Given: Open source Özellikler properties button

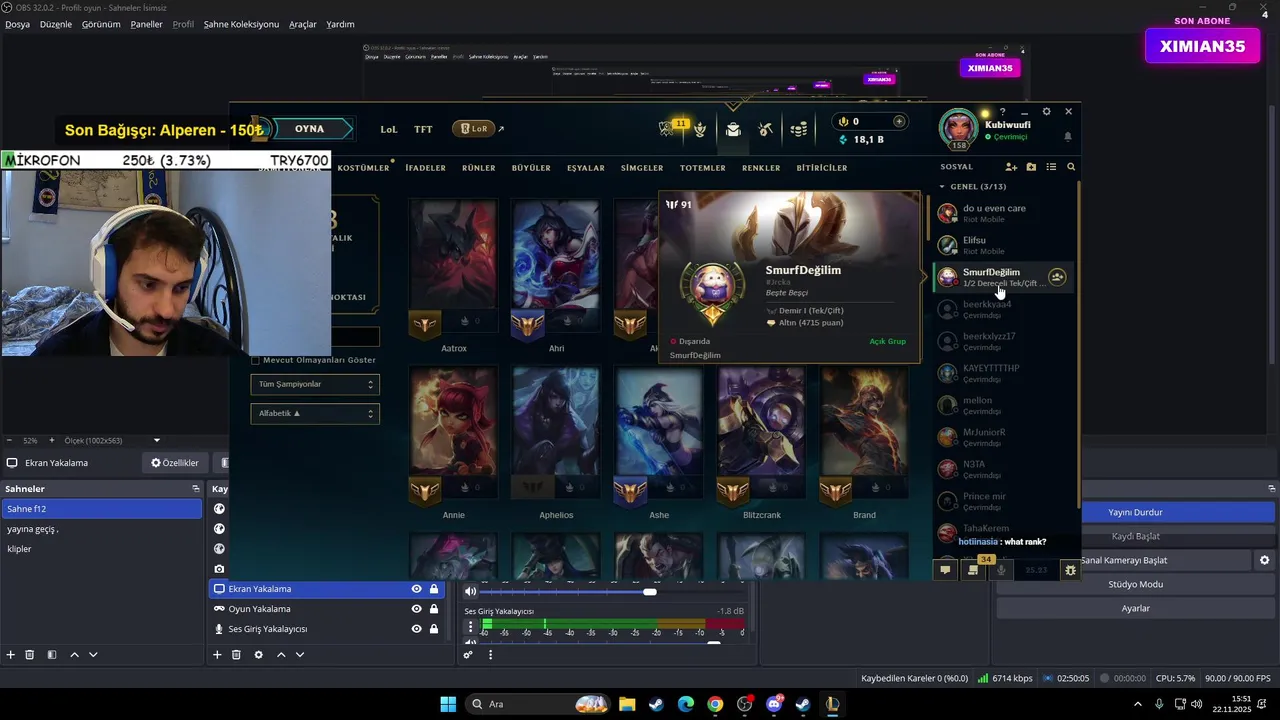Looking at the screenshot, I should point(175,463).
